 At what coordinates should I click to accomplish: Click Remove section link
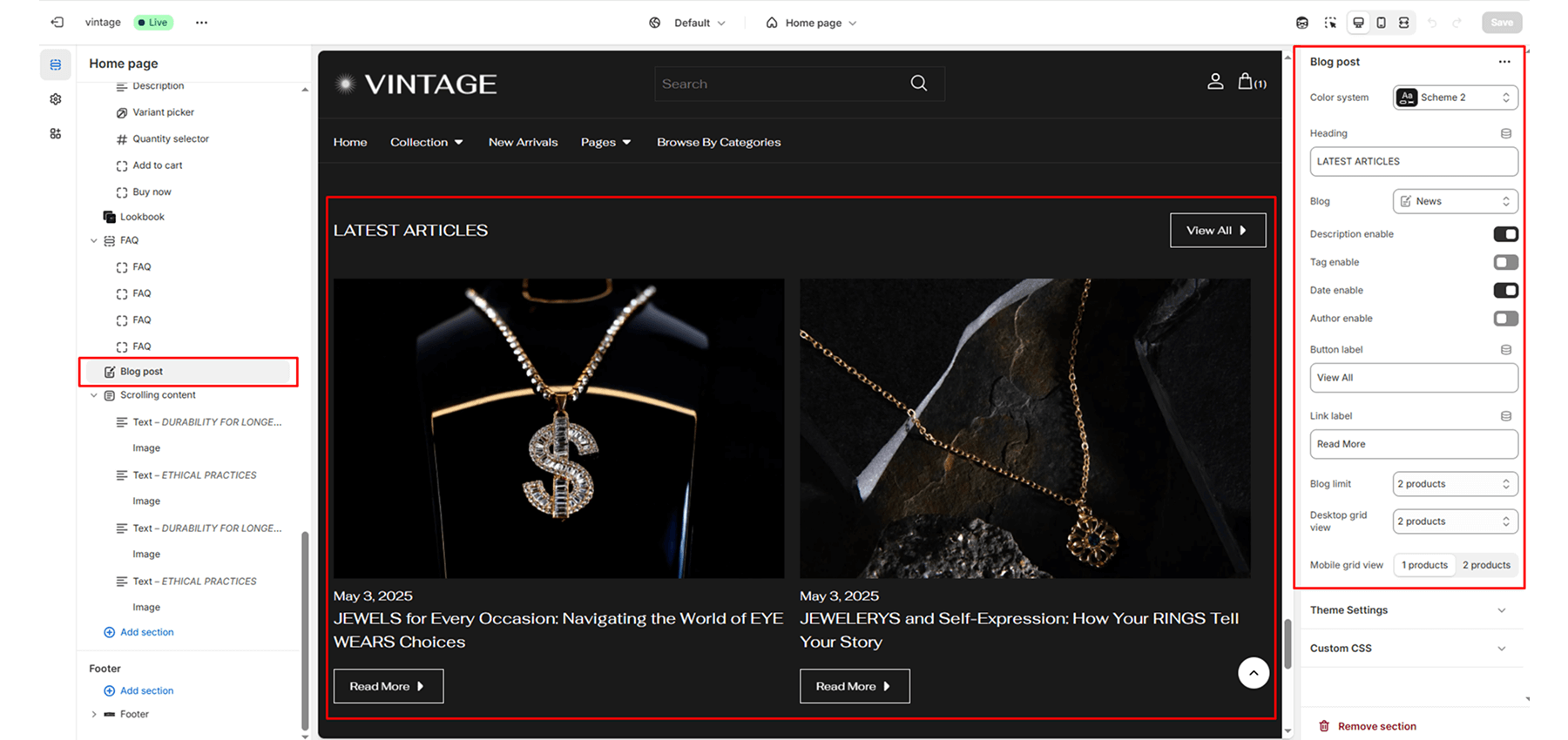(1368, 727)
